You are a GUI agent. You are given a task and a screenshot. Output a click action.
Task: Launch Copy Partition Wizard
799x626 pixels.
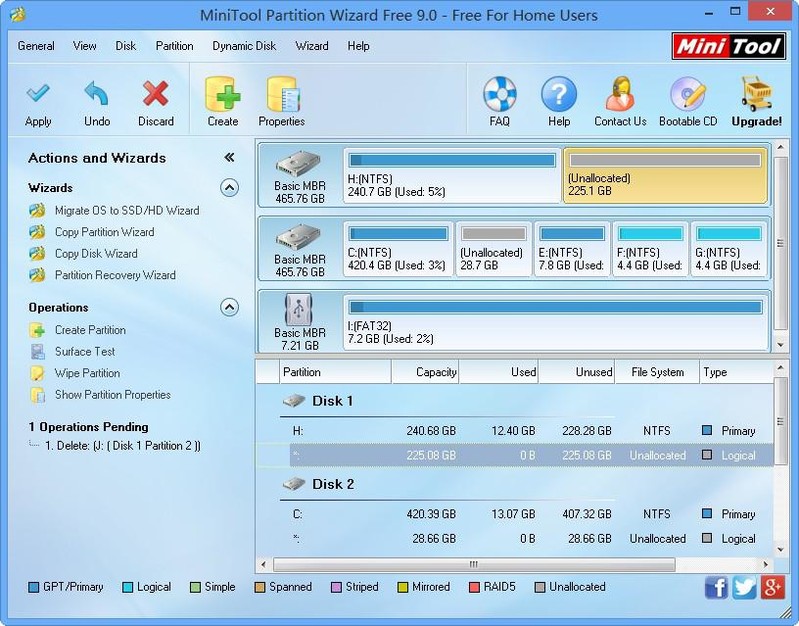coord(104,232)
